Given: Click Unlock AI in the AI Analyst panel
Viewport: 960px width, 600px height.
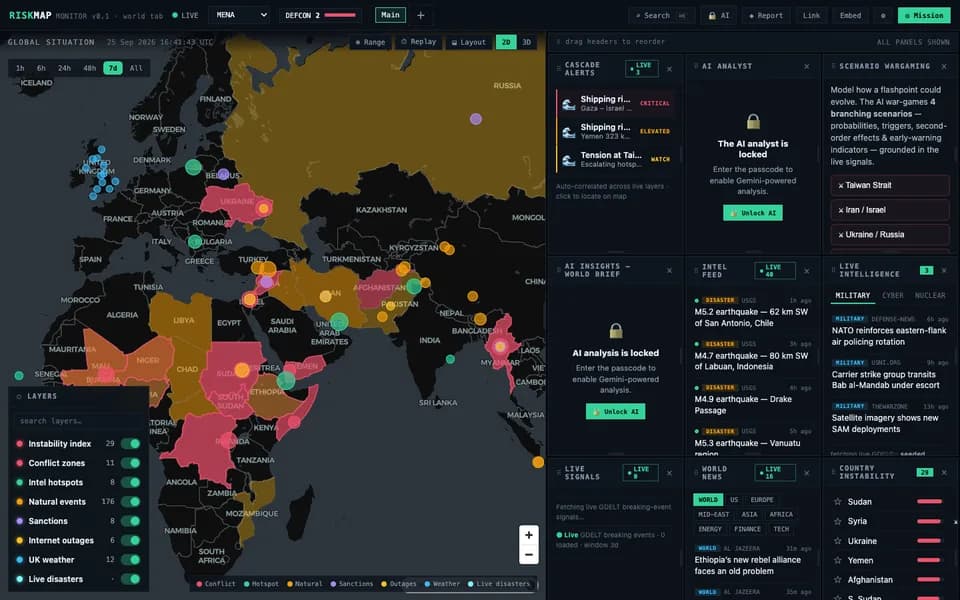Looking at the screenshot, I should [753, 212].
